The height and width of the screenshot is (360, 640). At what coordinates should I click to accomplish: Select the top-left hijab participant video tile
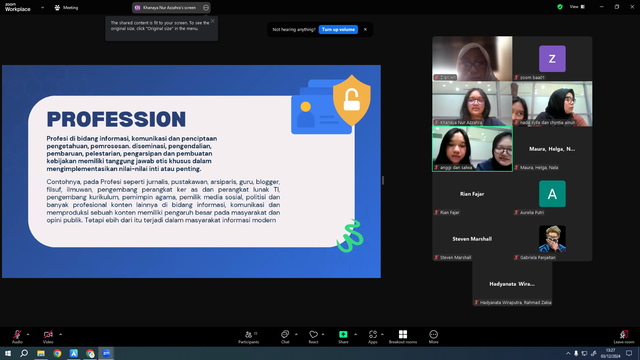[x=472, y=58]
